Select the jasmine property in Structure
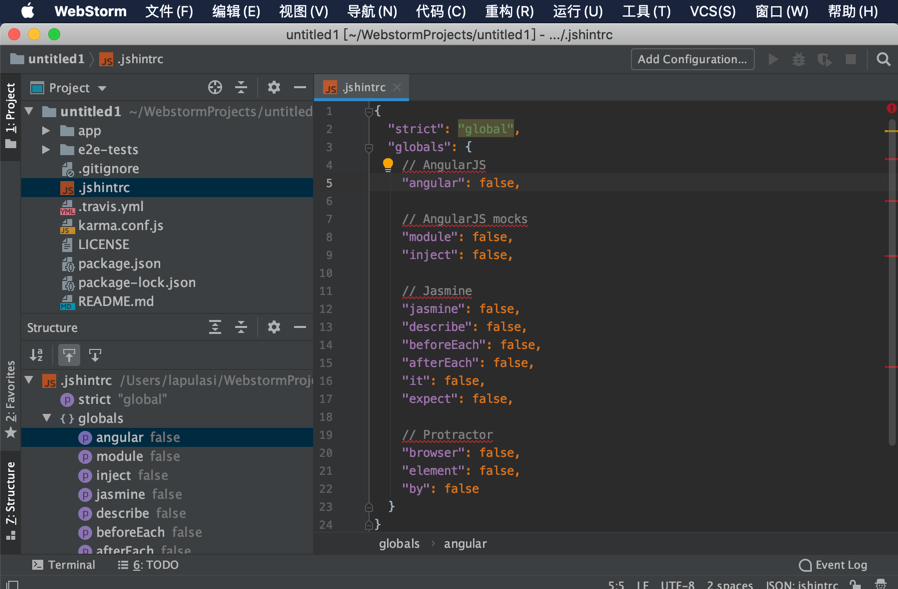The width and height of the screenshot is (898, 589). pyautogui.click(x=167, y=494)
